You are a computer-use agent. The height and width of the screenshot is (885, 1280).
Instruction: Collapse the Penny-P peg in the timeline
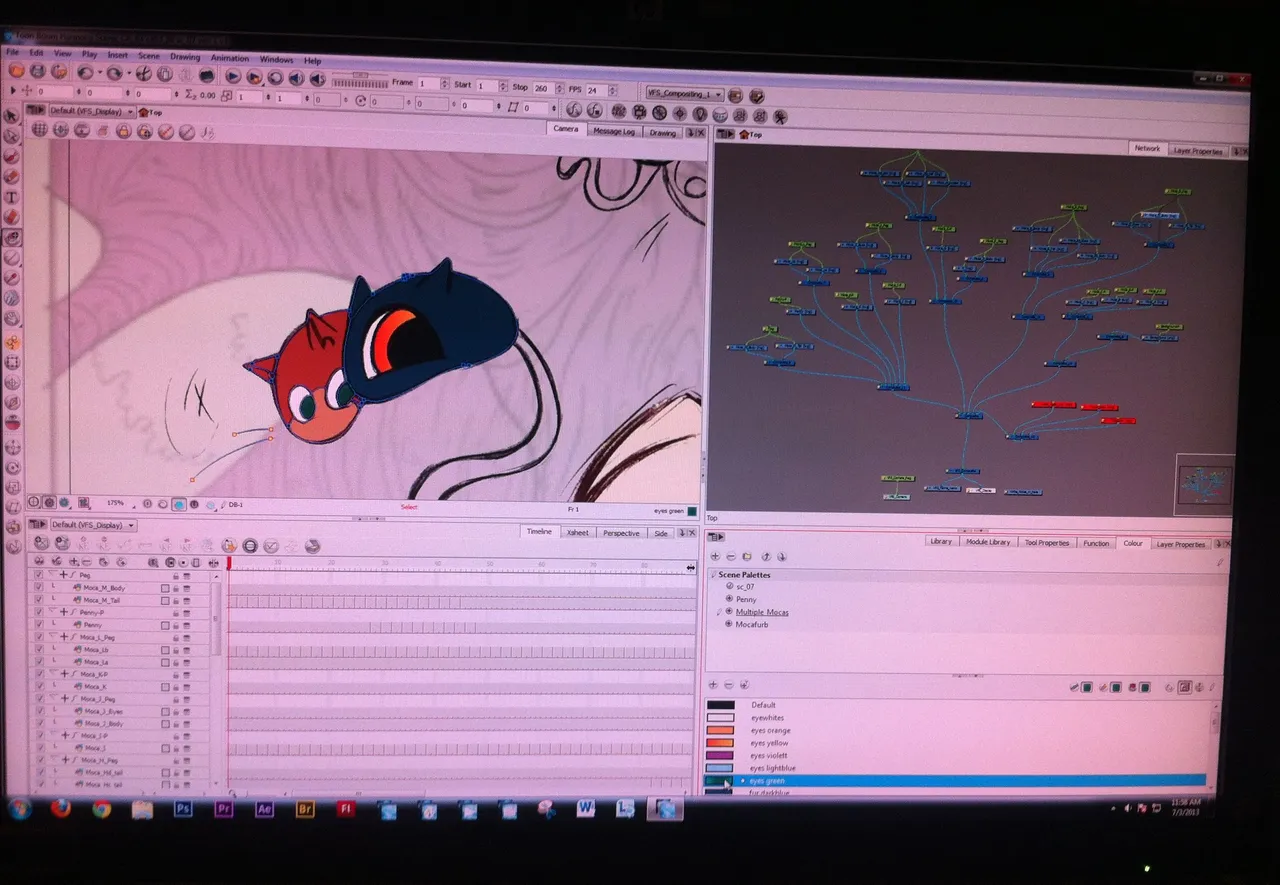tap(52, 612)
